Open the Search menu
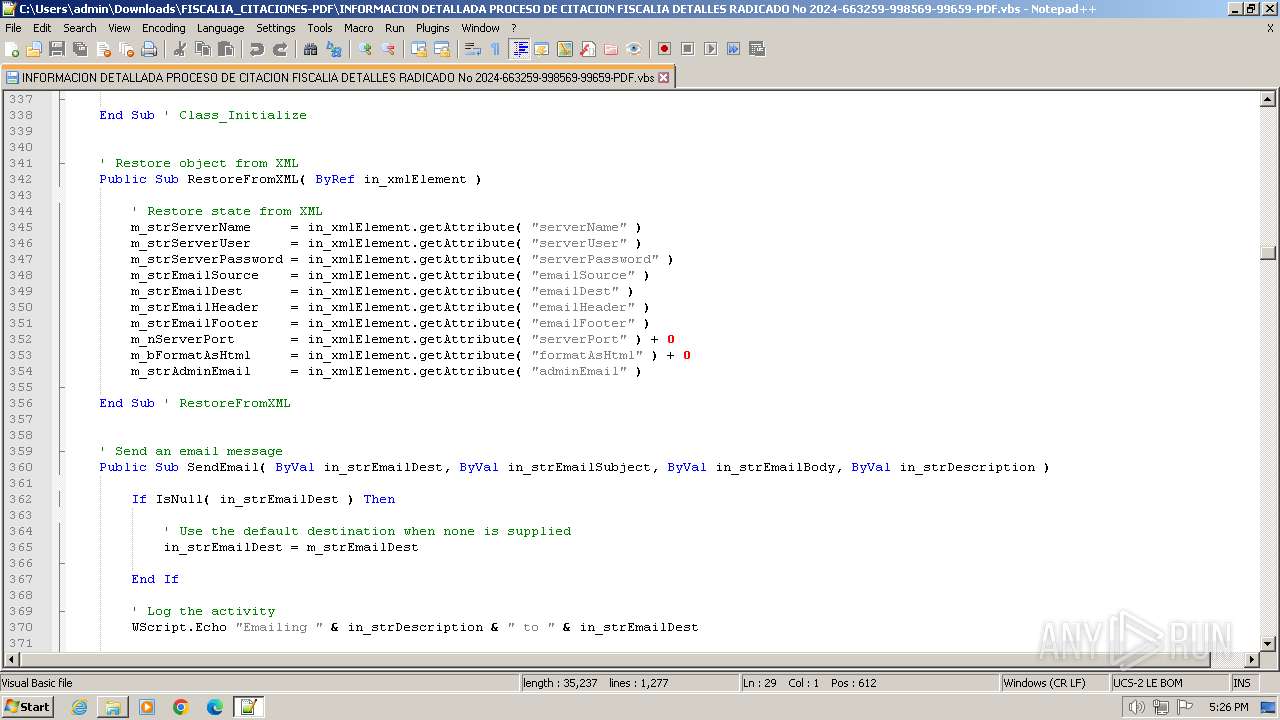Screen dimensions: 1280x720 (80, 28)
